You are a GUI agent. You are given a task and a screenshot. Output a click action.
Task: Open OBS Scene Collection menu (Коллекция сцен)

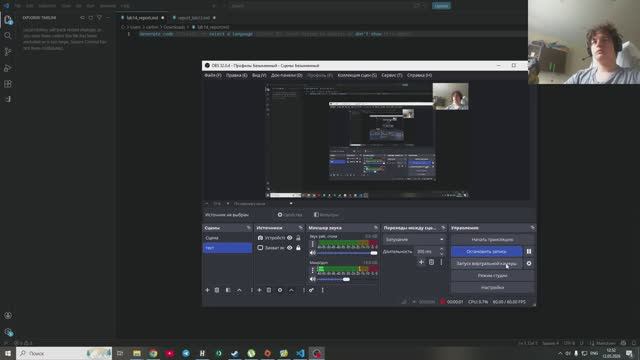click(x=357, y=75)
